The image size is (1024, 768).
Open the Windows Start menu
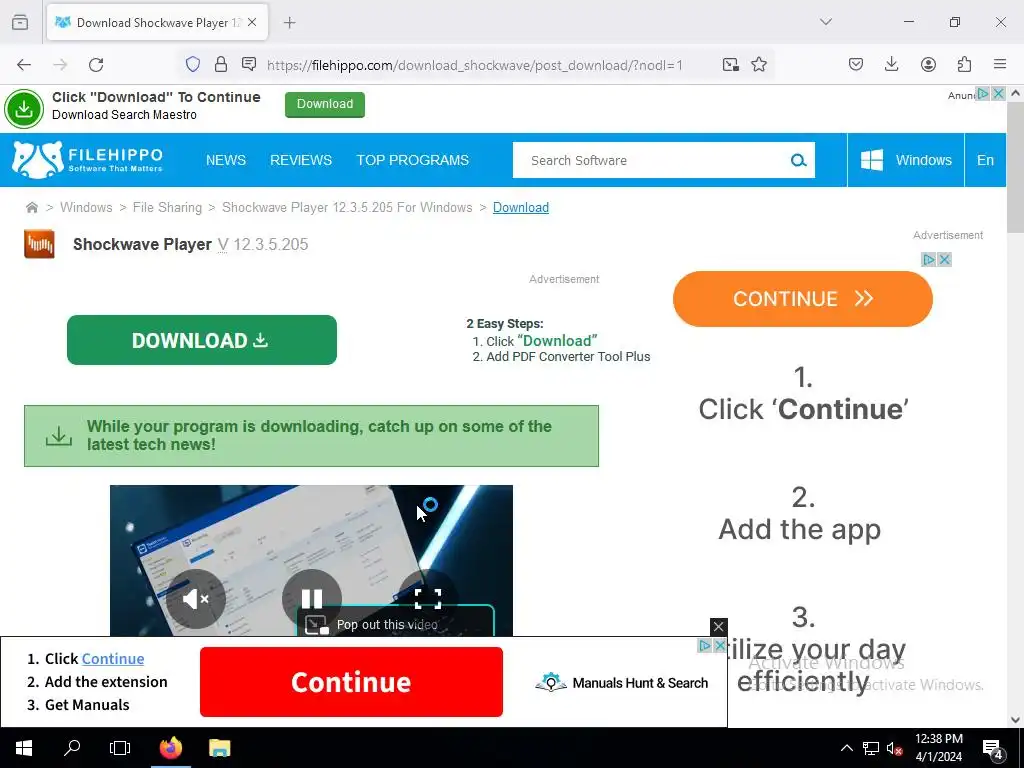pyautogui.click(x=24, y=748)
